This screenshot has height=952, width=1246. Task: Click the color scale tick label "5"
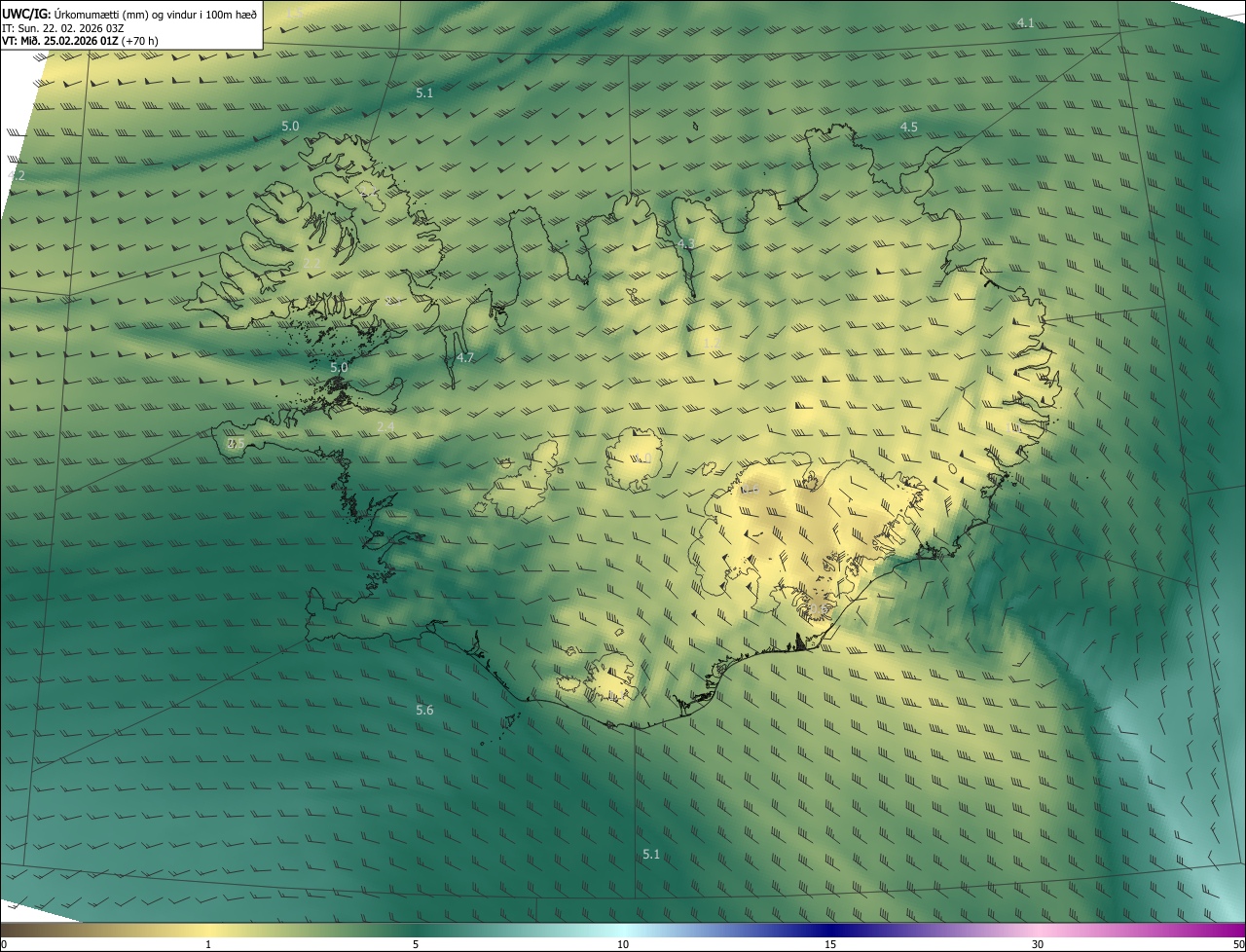coord(416,945)
